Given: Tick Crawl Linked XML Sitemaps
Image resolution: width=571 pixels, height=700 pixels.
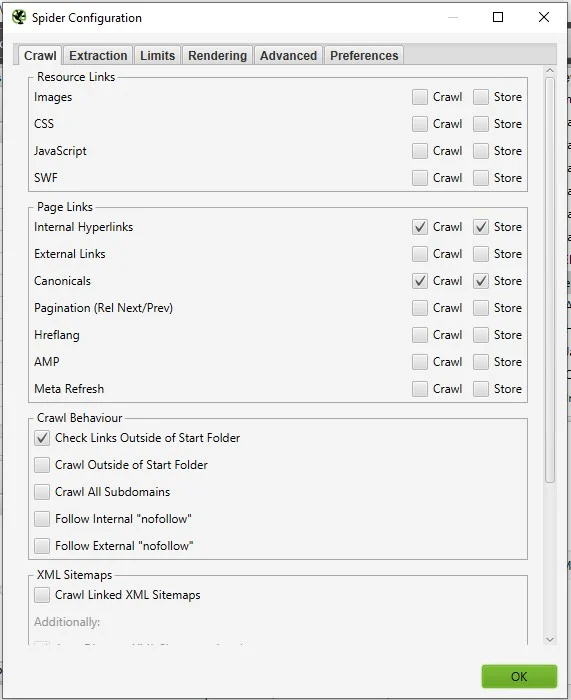Looking at the screenshot, I should point(42,595).
